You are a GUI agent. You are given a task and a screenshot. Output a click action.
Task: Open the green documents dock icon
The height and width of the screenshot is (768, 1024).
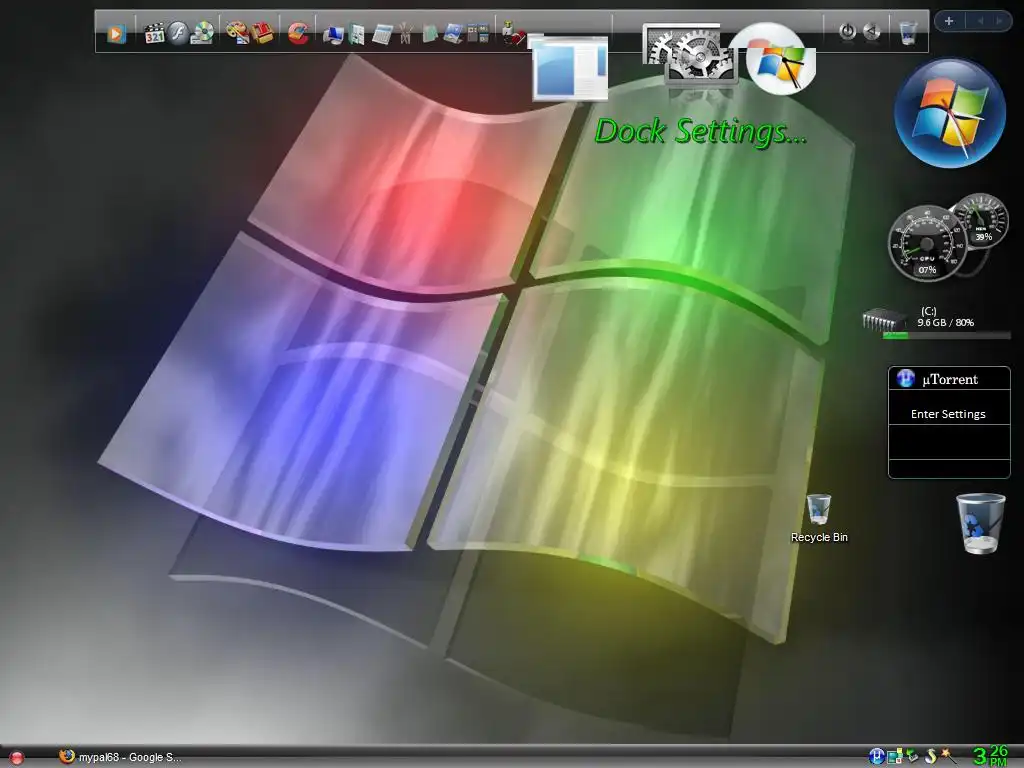tap(357, 34)
